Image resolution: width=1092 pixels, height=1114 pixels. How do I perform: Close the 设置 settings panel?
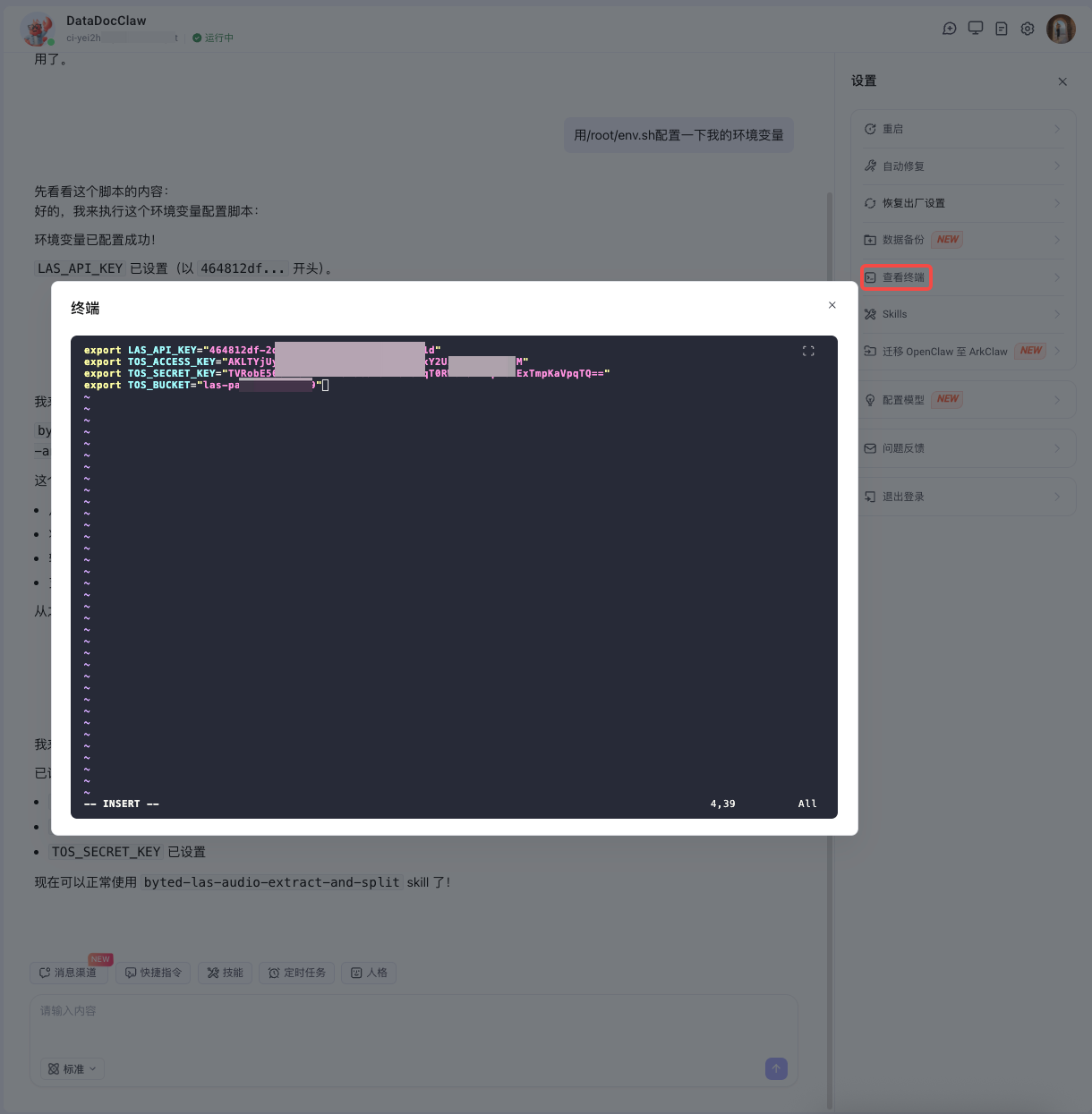pos(1062,81)
